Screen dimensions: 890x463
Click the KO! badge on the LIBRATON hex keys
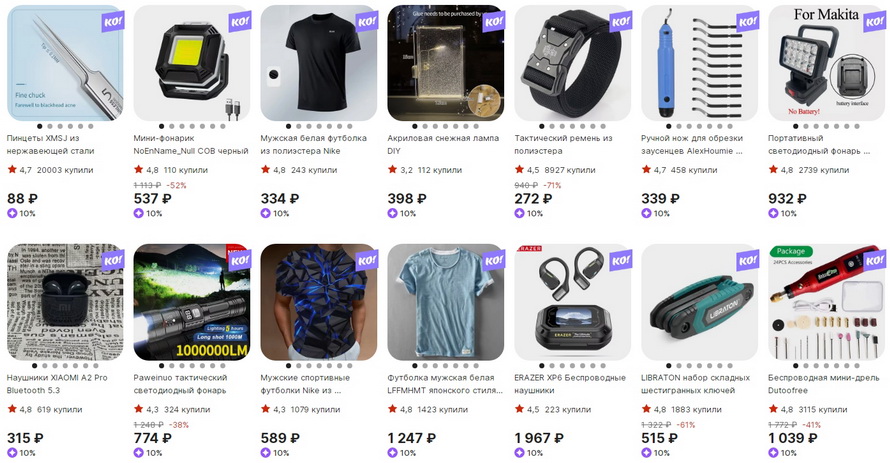coord(748,262)
